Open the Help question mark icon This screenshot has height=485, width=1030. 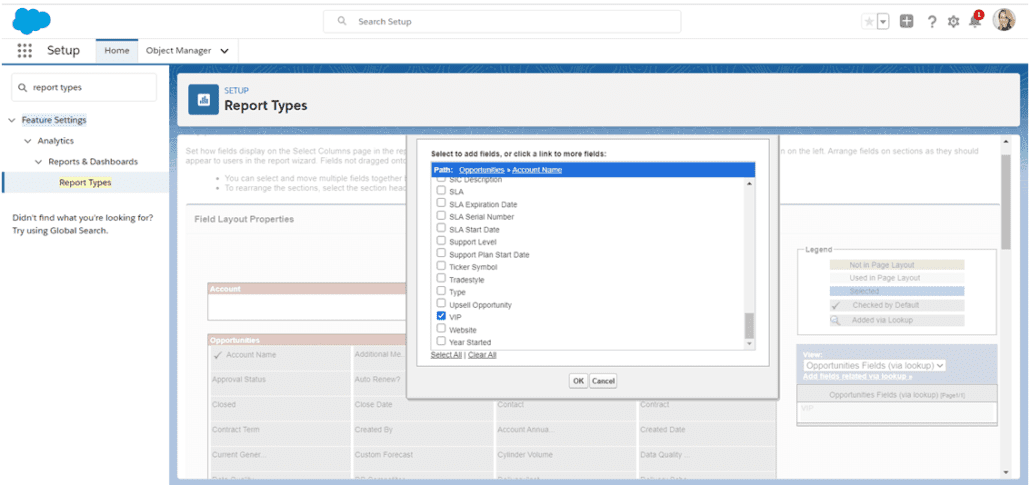931,21
